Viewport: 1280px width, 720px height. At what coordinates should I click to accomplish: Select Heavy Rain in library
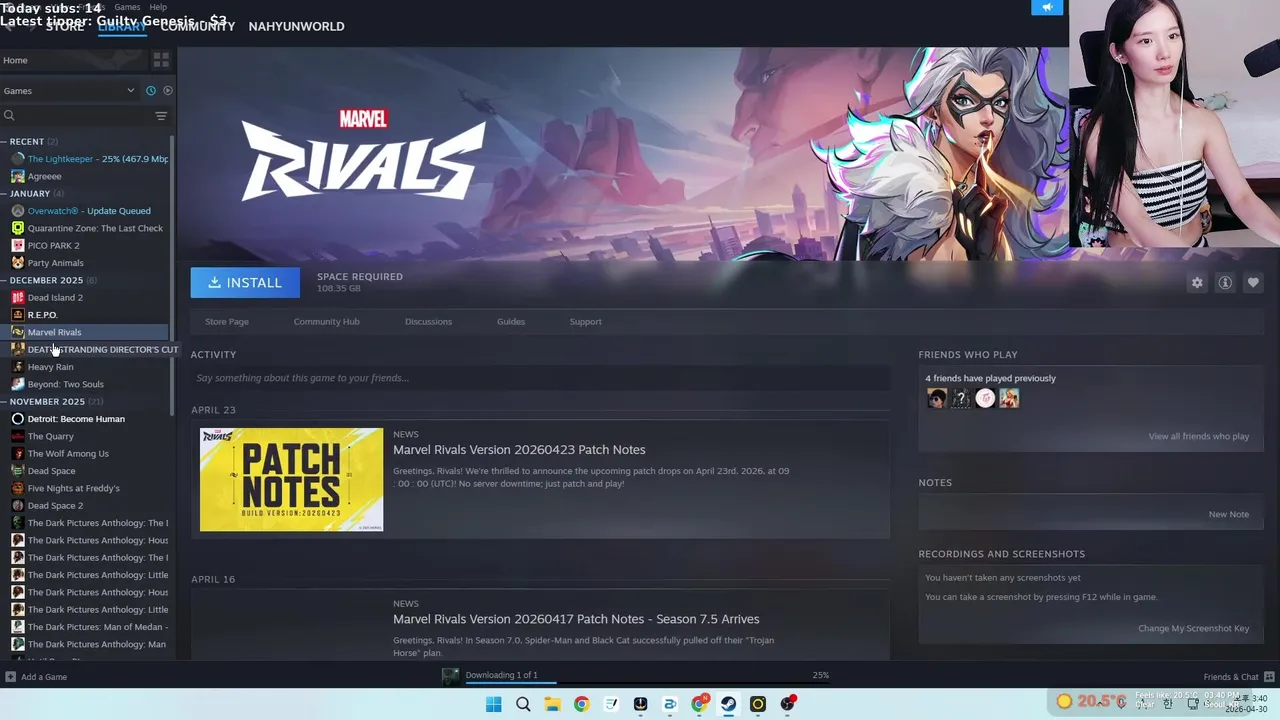pos(50,367)
